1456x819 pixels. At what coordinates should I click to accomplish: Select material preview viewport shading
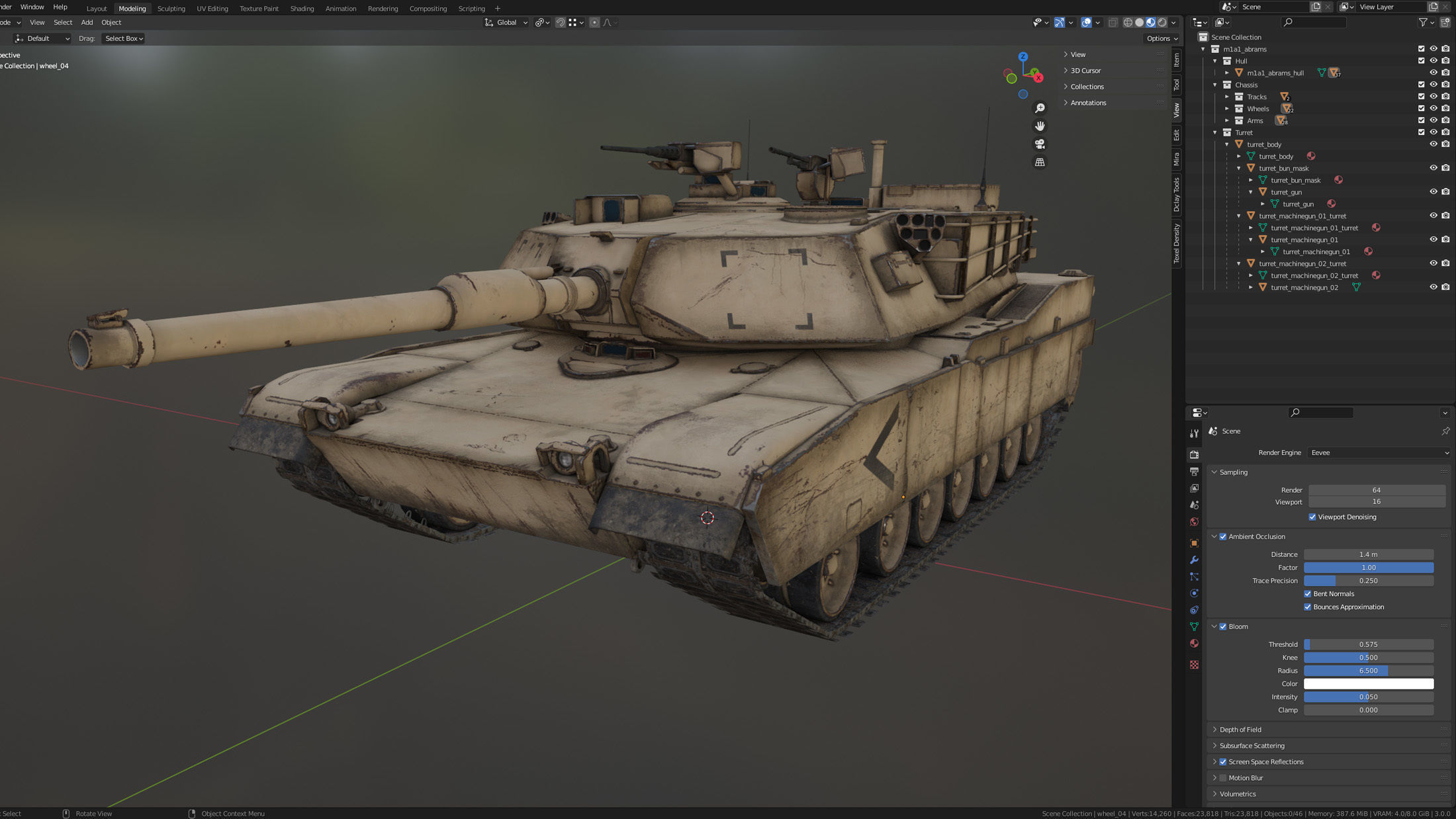pyautogui.click(x=1150, y=22)
